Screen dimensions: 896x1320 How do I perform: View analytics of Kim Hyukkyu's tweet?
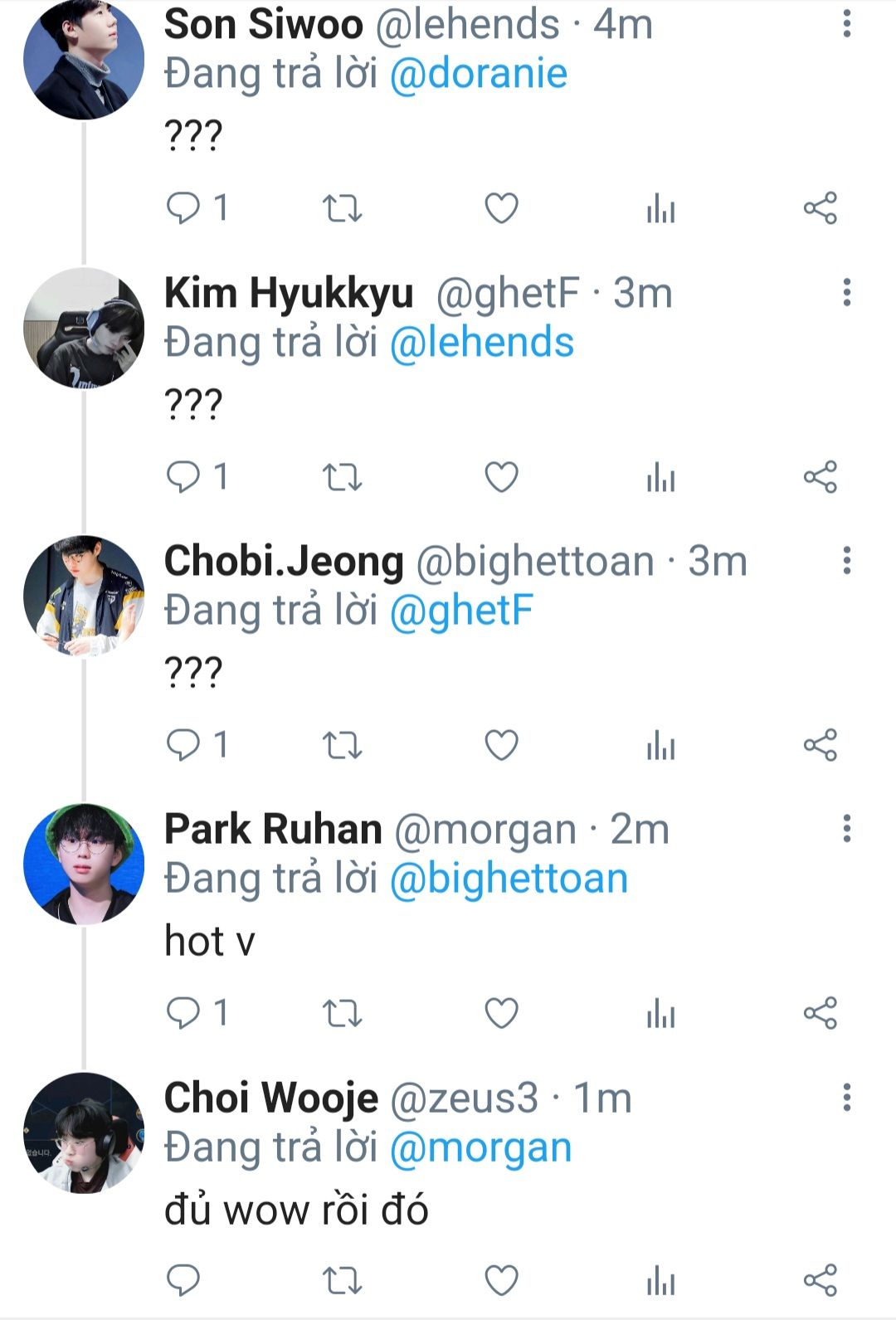[x=660, y=477]
